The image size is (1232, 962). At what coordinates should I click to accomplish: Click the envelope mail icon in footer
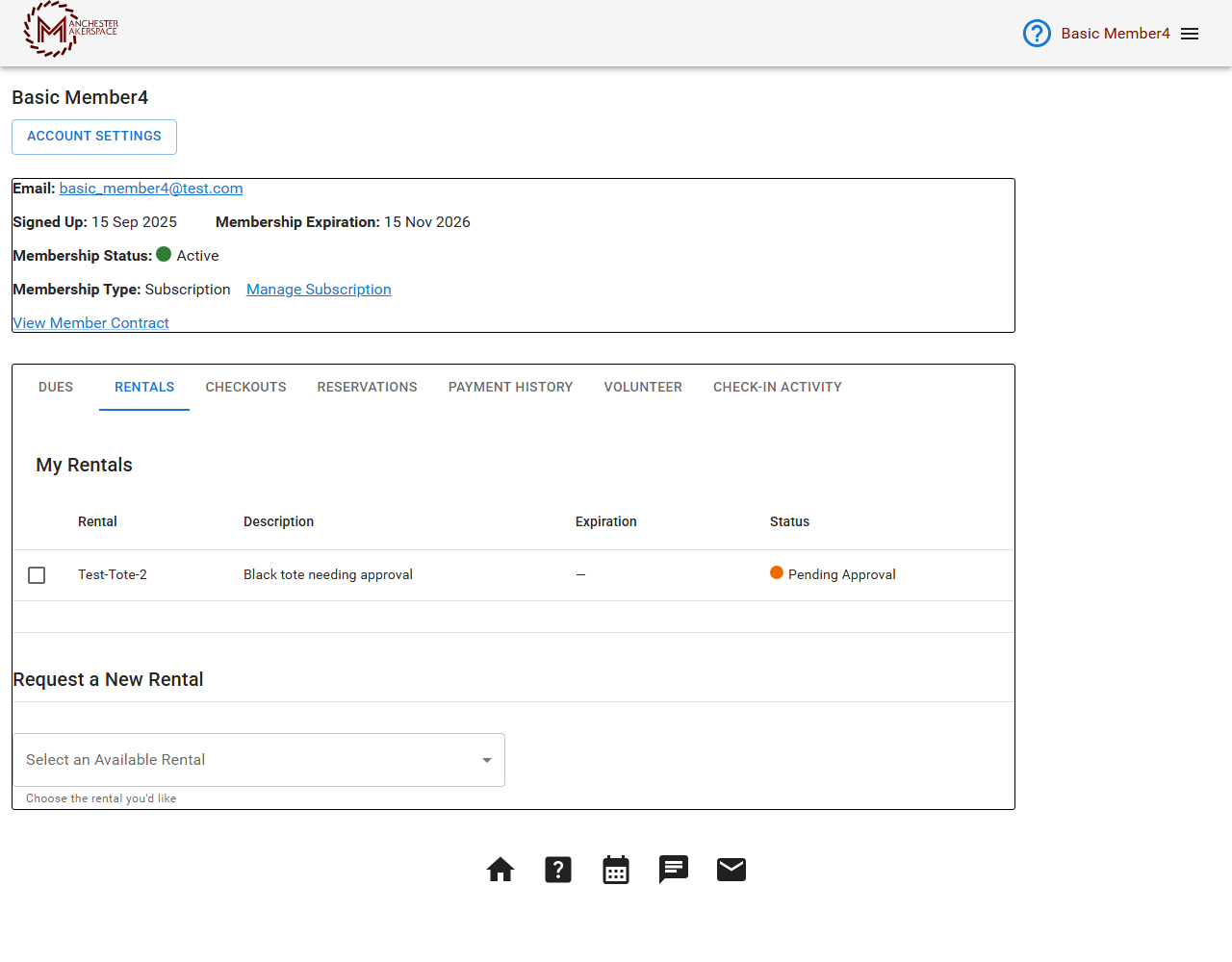731,870
